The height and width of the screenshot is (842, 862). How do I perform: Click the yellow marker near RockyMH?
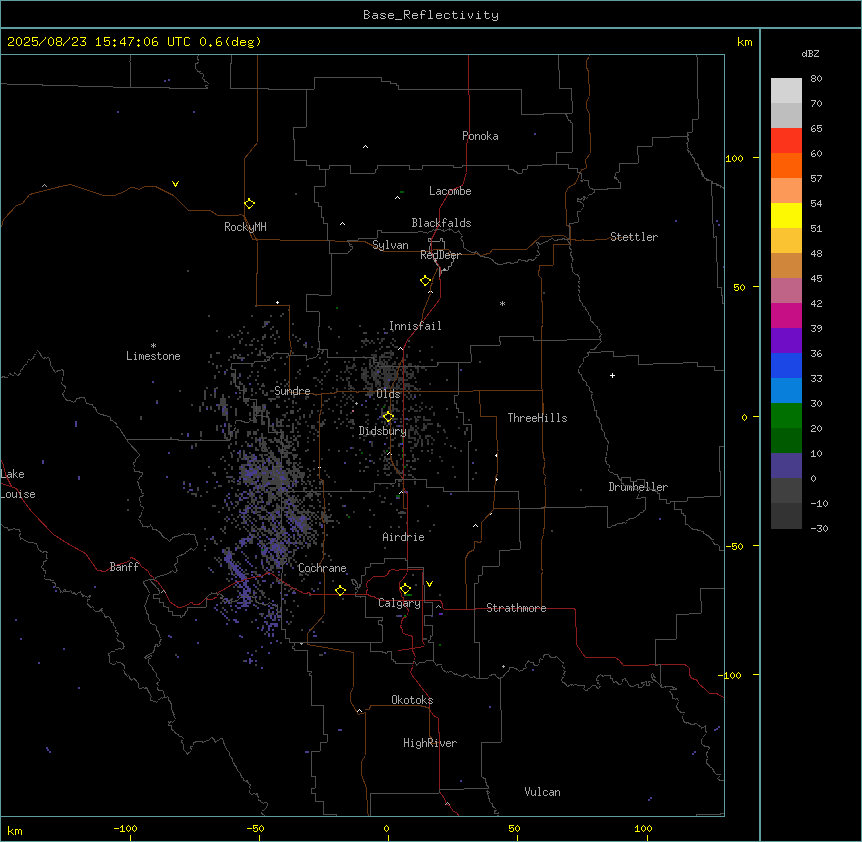[249, 203]
